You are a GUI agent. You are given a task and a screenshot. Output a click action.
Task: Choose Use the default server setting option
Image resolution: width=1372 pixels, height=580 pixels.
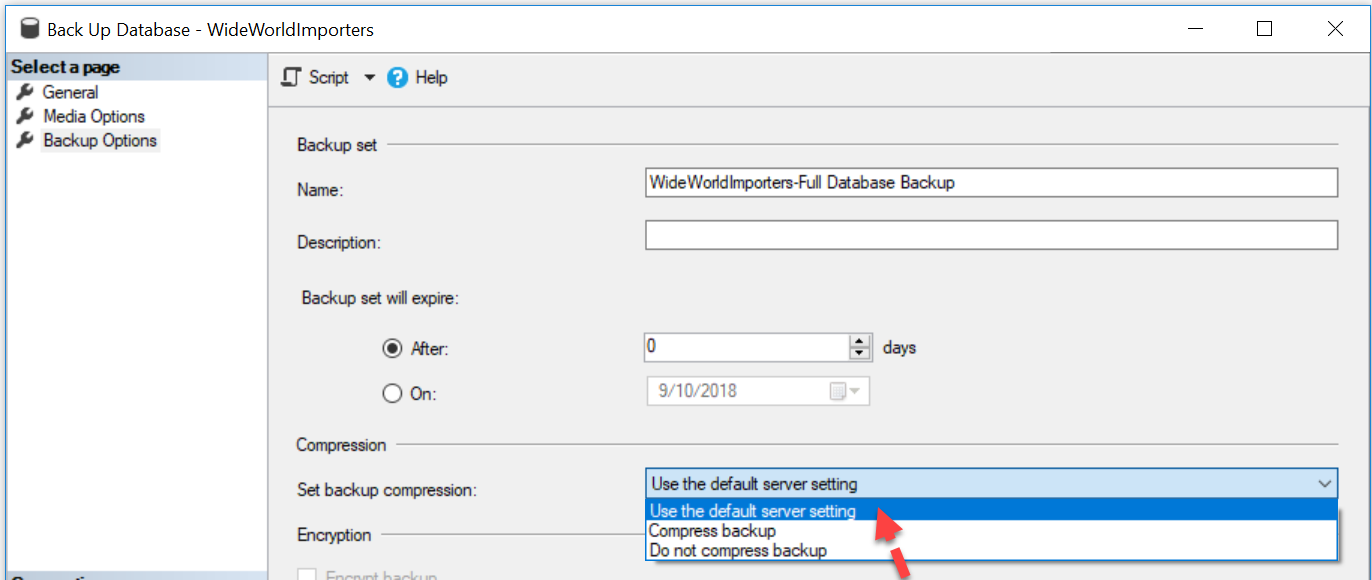(x=991, y=511)
